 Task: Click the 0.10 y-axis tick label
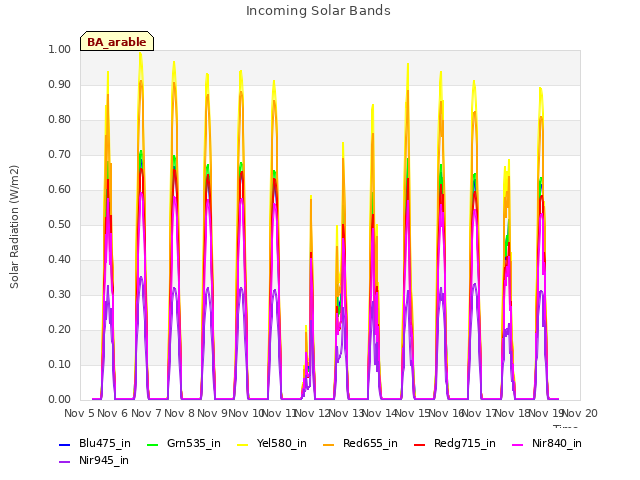point(60,364)
